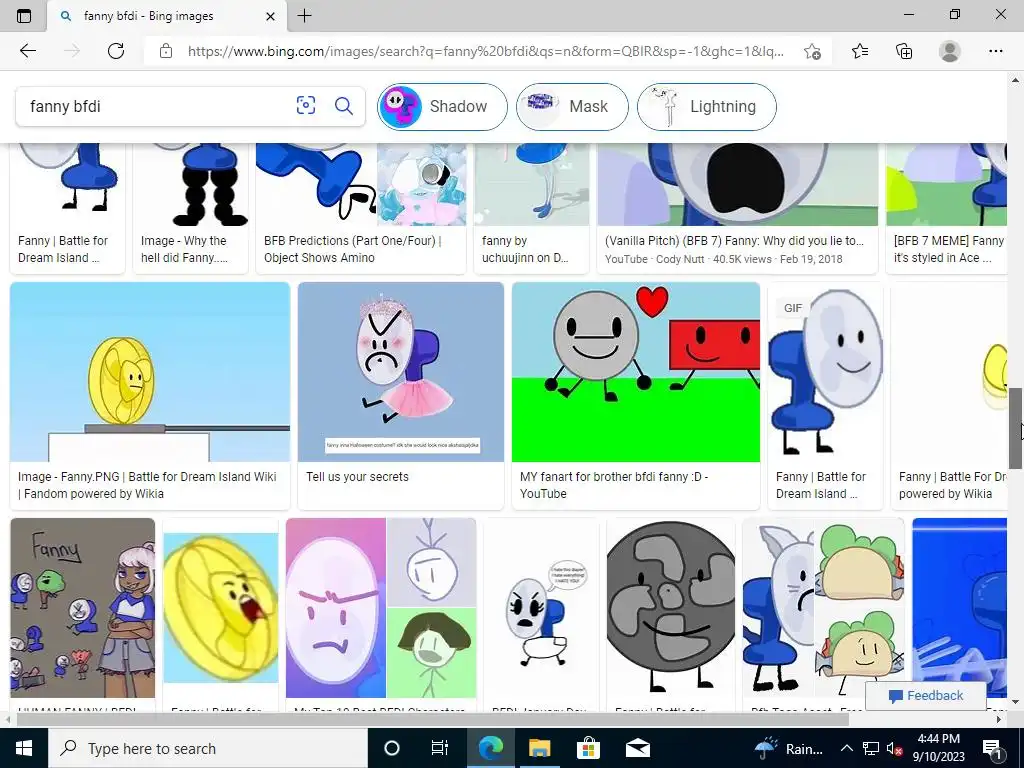This screenshot has width=1024, height=768.
Task: Click the browser Back arrow
Action: click(27, 51)
